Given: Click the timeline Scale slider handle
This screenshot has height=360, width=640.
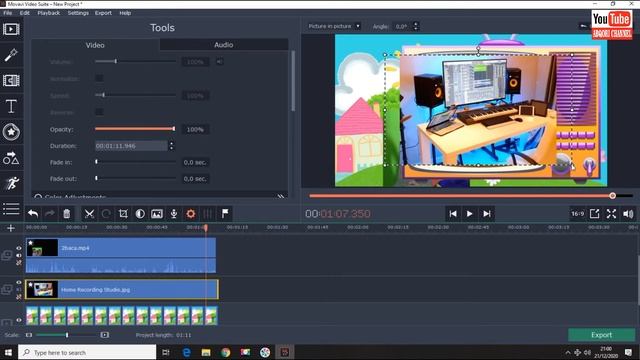Looking at the screenshot, I should click(x=67, y=335).
